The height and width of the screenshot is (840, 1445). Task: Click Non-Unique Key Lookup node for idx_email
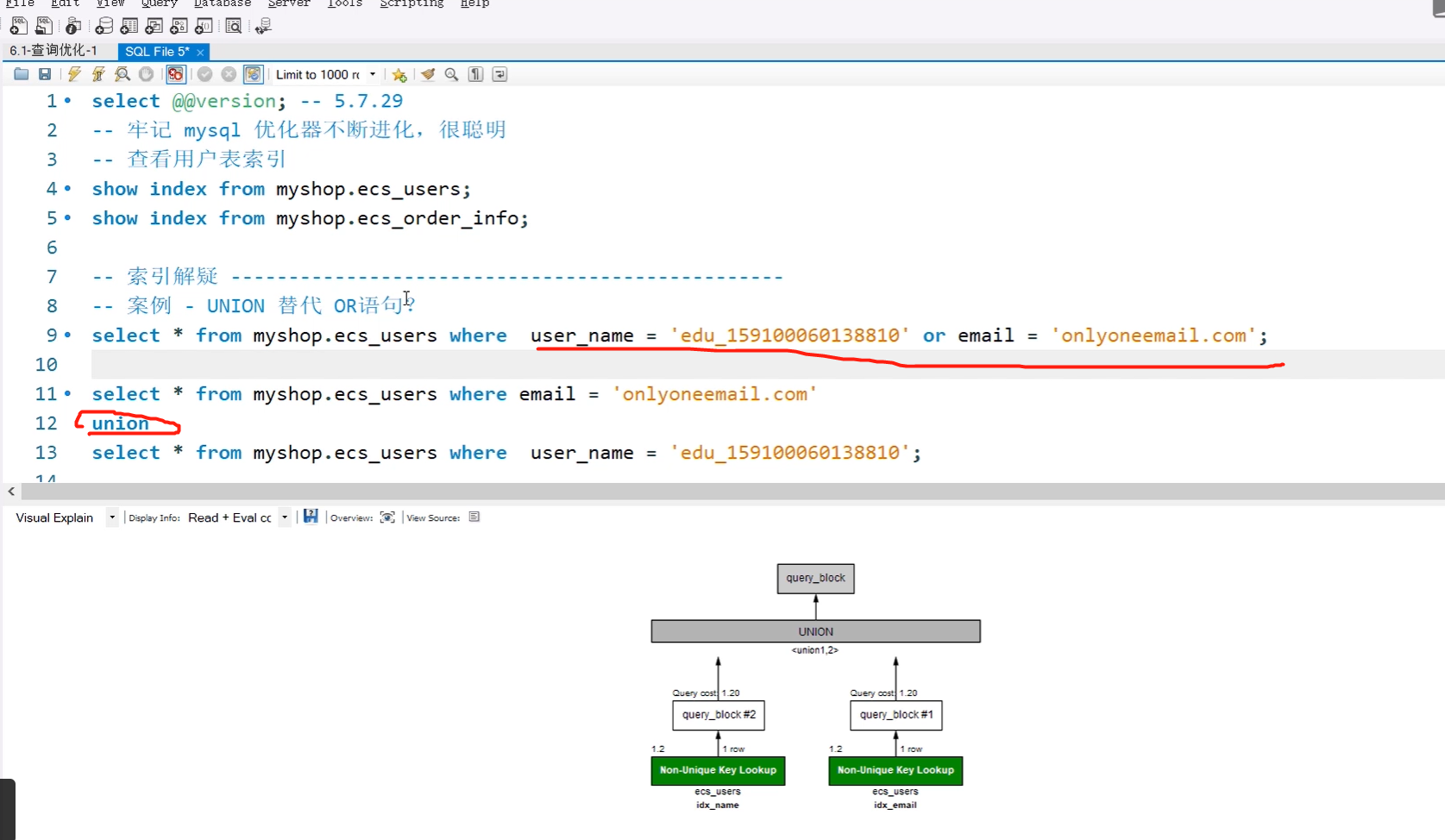(895, 770)
